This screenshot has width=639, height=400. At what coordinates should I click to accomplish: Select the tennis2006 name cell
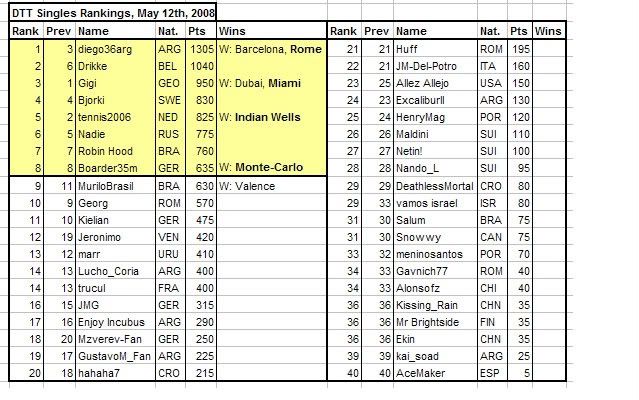(x=116, y=117)
